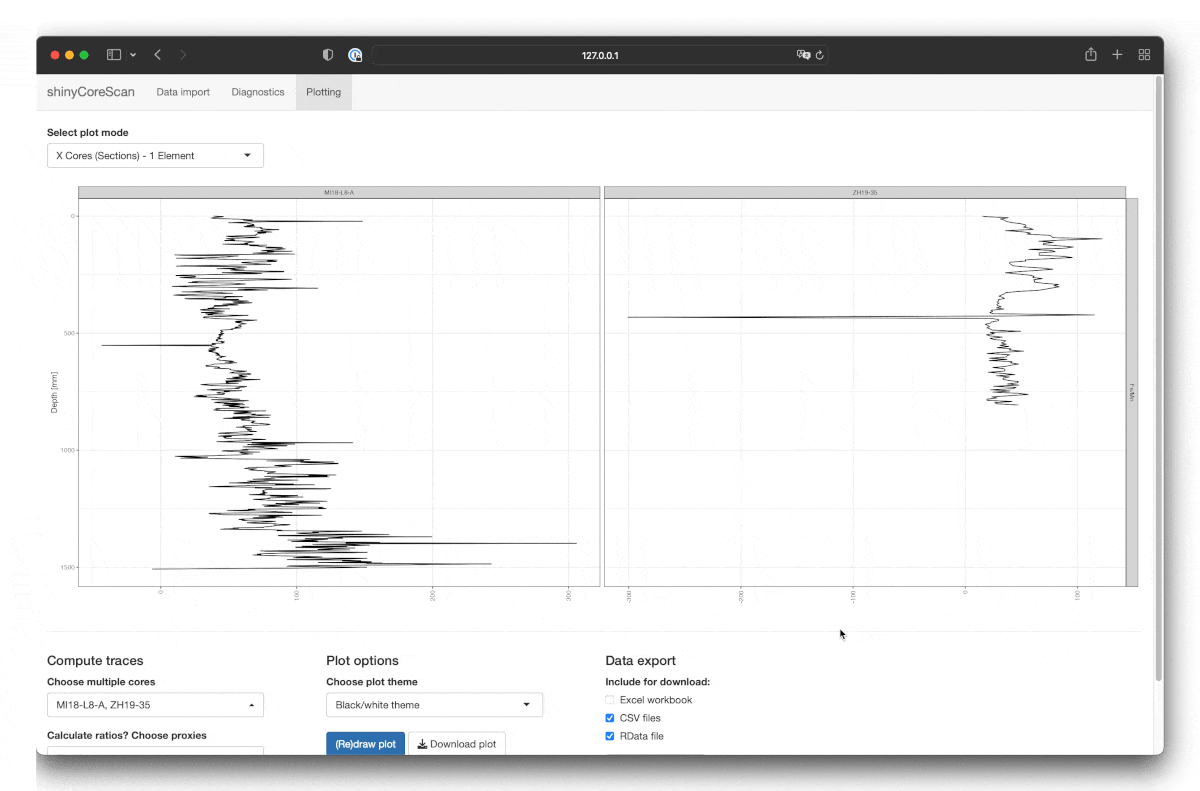Viewport: 1200px width, 791px height.
Task: Click the privacy shield icon
Action: (328, 55)
